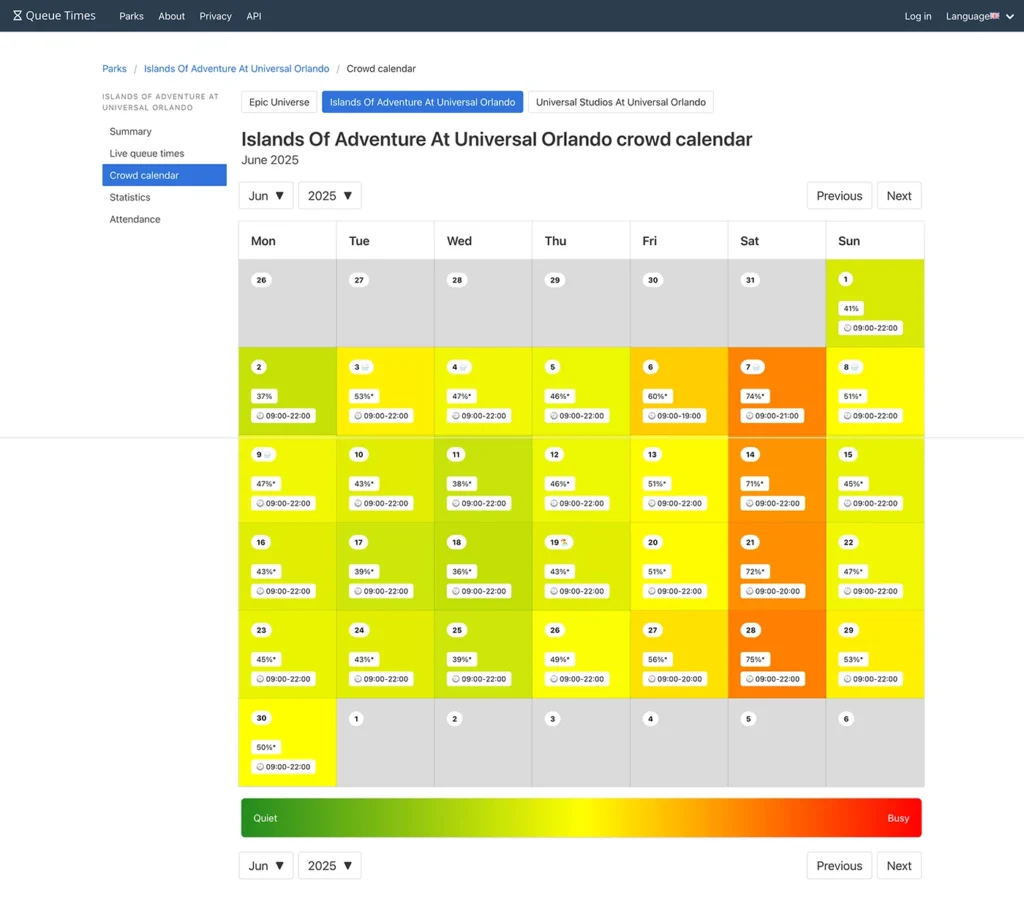The image size is (1024, 906).
Task: Switch to Epic Universe tab
Action: point(279,102)
